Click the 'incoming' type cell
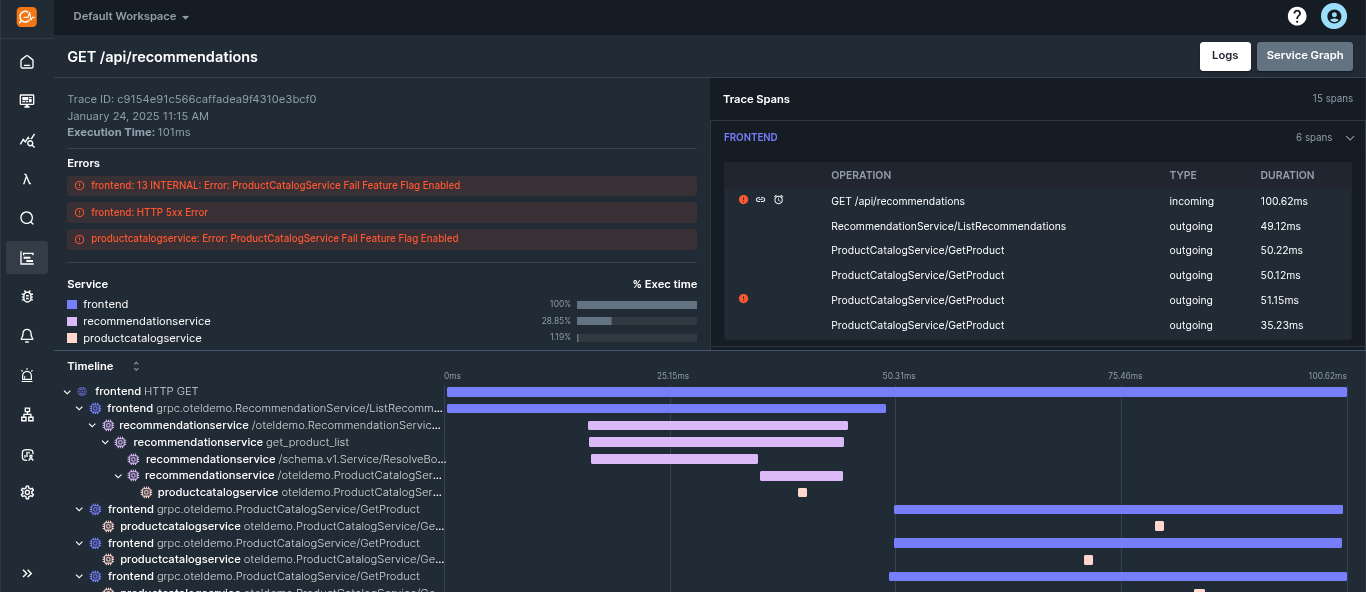The height and width of the screenshot is (592, 1366). (x=1192, y=201)
